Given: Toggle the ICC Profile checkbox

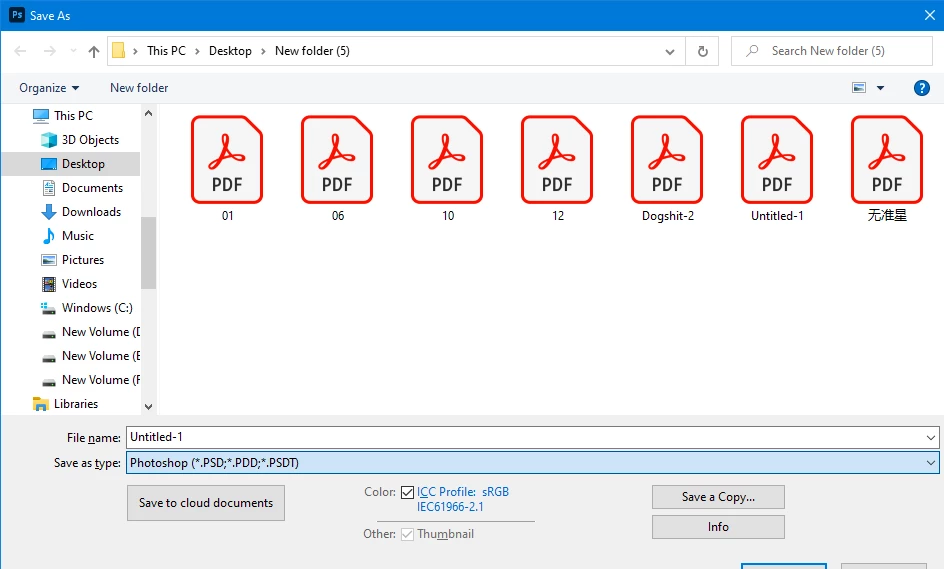Looking at the screenshot, I should [x=408, y=493].
